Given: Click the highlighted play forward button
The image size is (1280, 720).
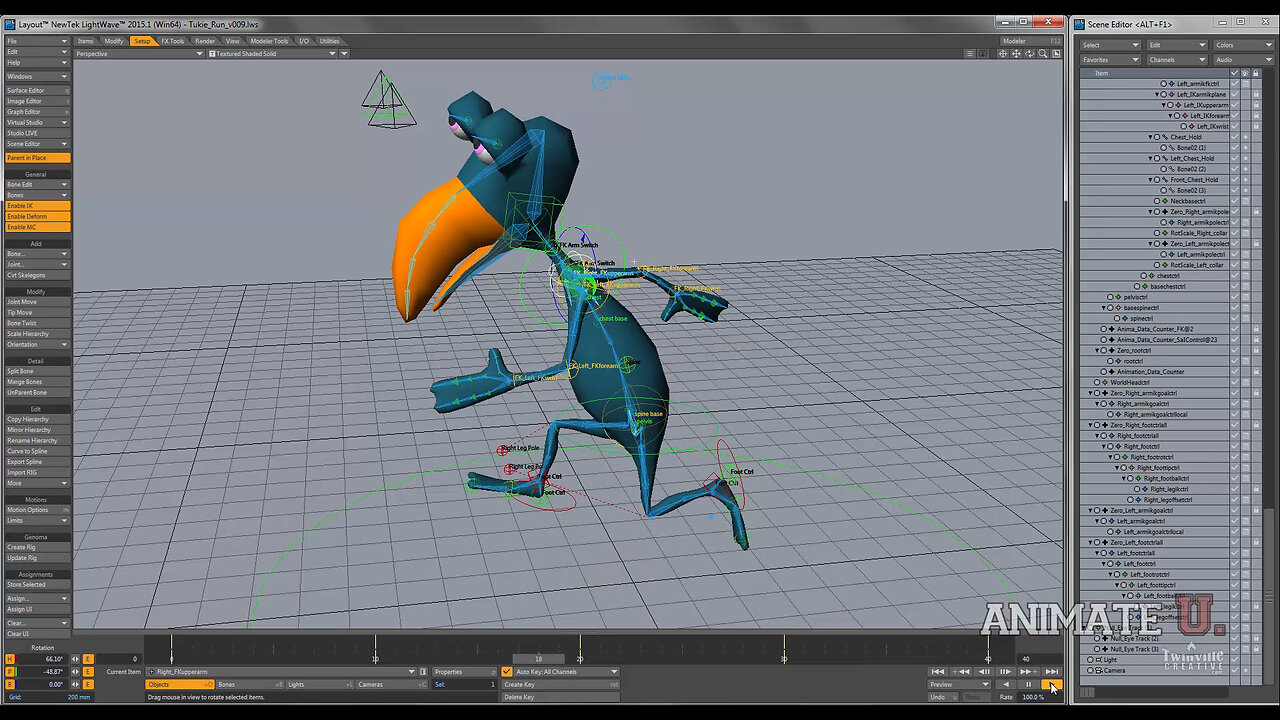Looking at the screenshot, I should [x=1052, y=685].
